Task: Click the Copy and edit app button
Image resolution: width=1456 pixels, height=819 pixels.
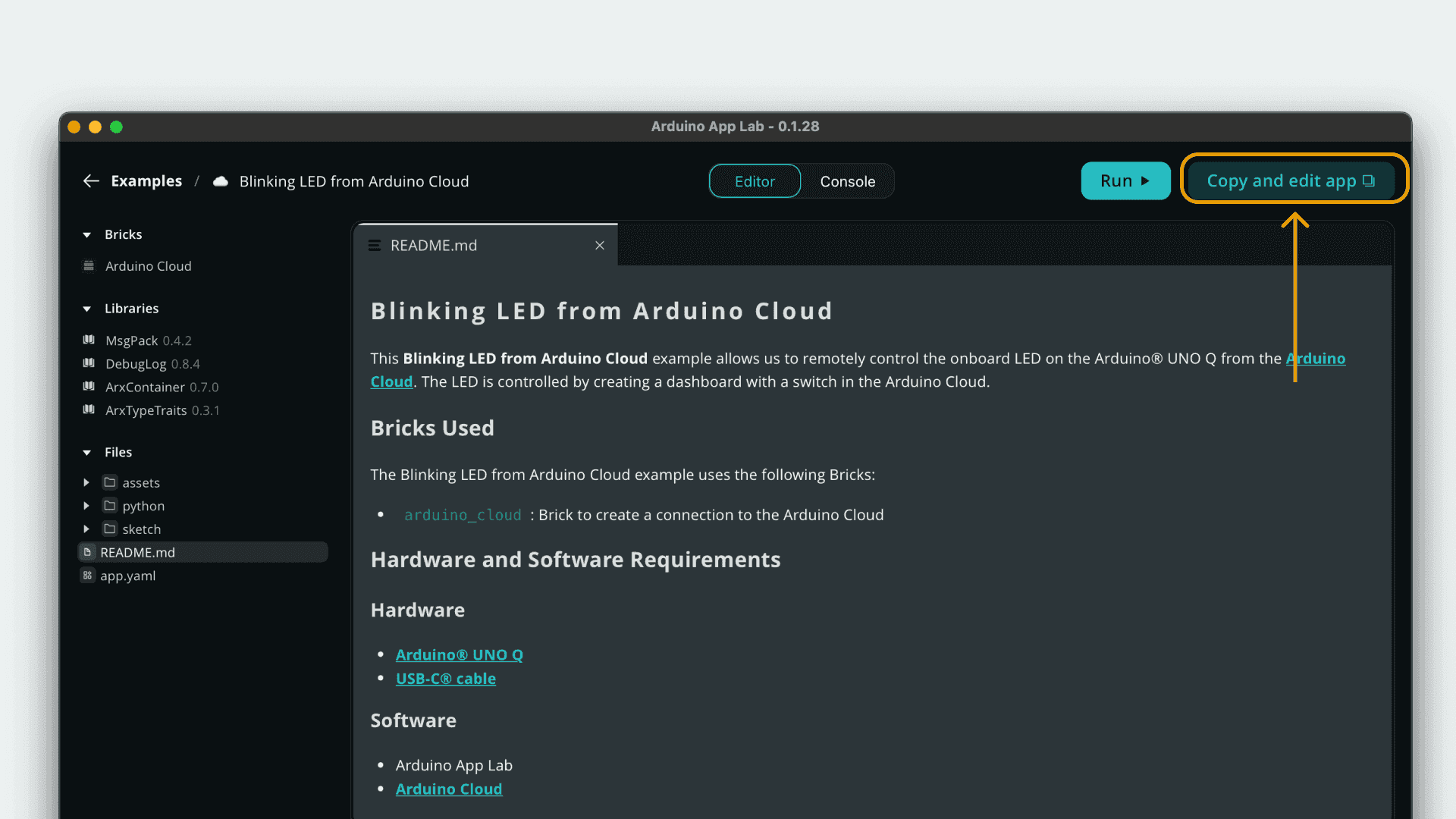Action: 1292,180
